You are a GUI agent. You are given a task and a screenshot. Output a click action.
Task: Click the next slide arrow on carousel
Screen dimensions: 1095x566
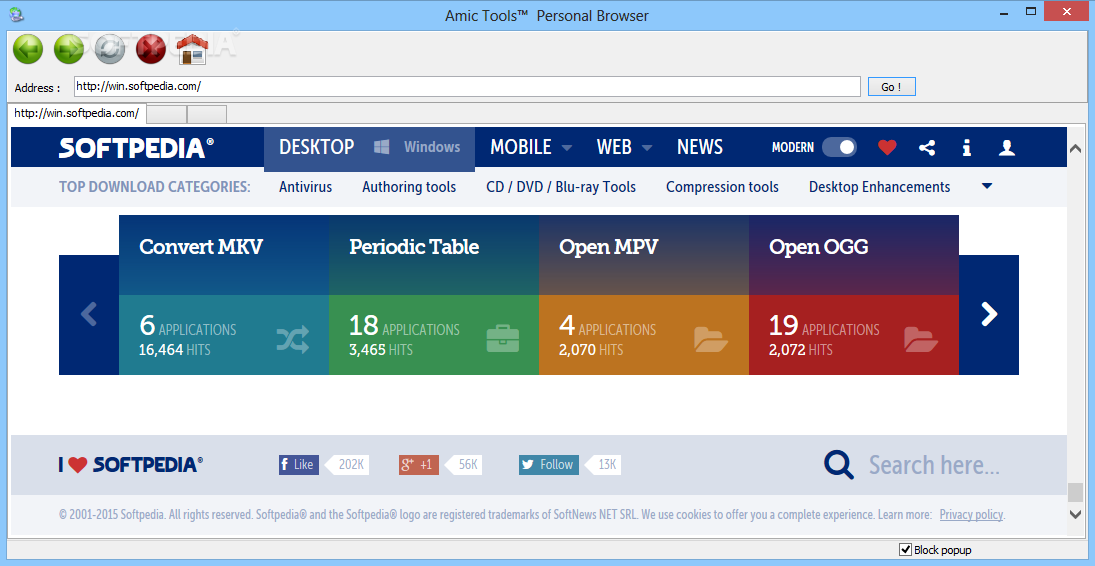point(989,314)
